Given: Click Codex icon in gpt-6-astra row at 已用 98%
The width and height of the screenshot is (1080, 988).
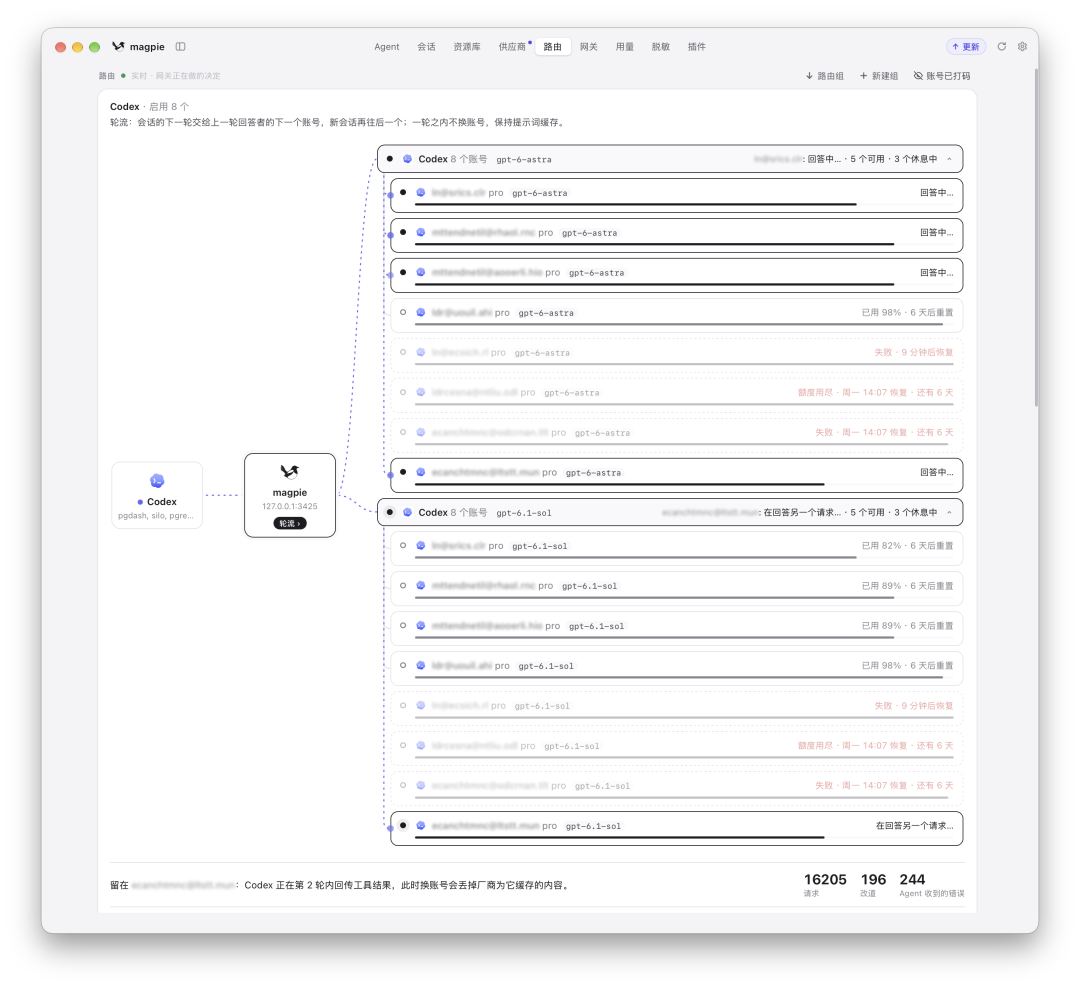Looking at the screenshot, I should [420, 312].
